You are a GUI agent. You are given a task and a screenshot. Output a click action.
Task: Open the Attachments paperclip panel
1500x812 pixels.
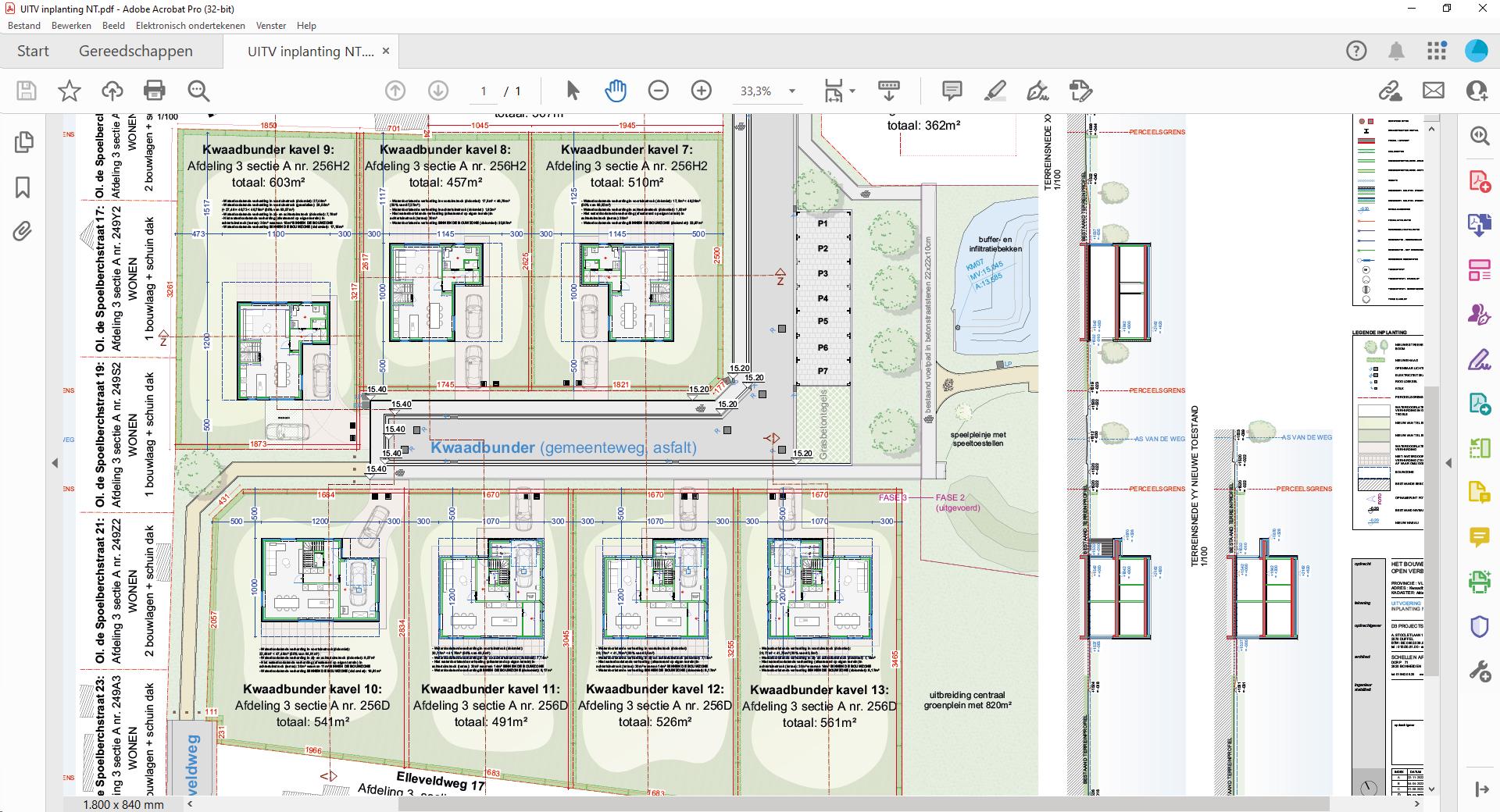[x=23, y=232]
